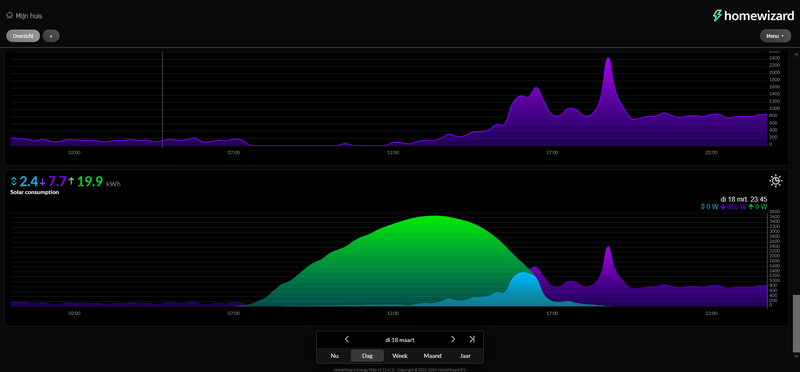The image size is (800, 372).
Task: Select the Overzicht dashboard tab
Action: tap(23, 36)
